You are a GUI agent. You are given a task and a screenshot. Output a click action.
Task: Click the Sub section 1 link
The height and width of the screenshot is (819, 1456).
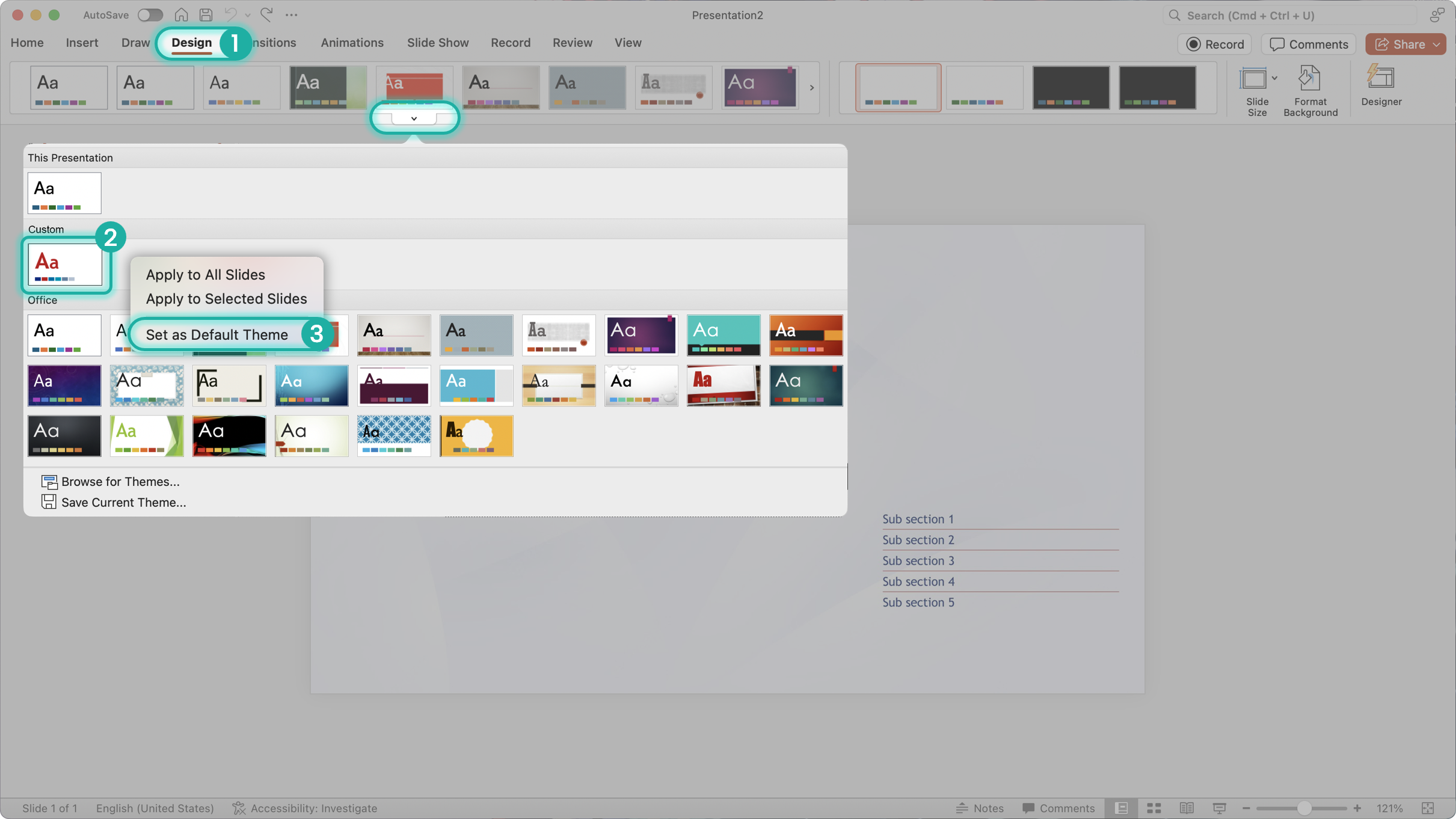point(918,519)
